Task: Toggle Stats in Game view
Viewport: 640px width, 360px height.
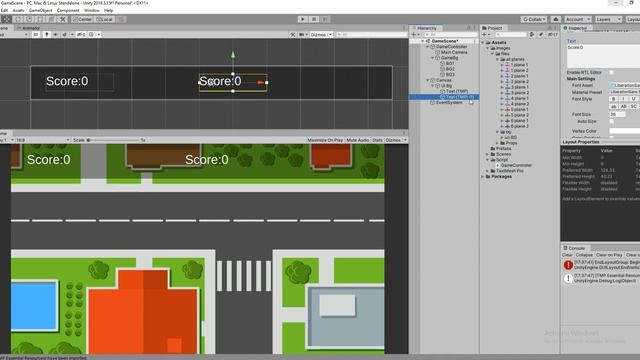Action: (377, 140)
